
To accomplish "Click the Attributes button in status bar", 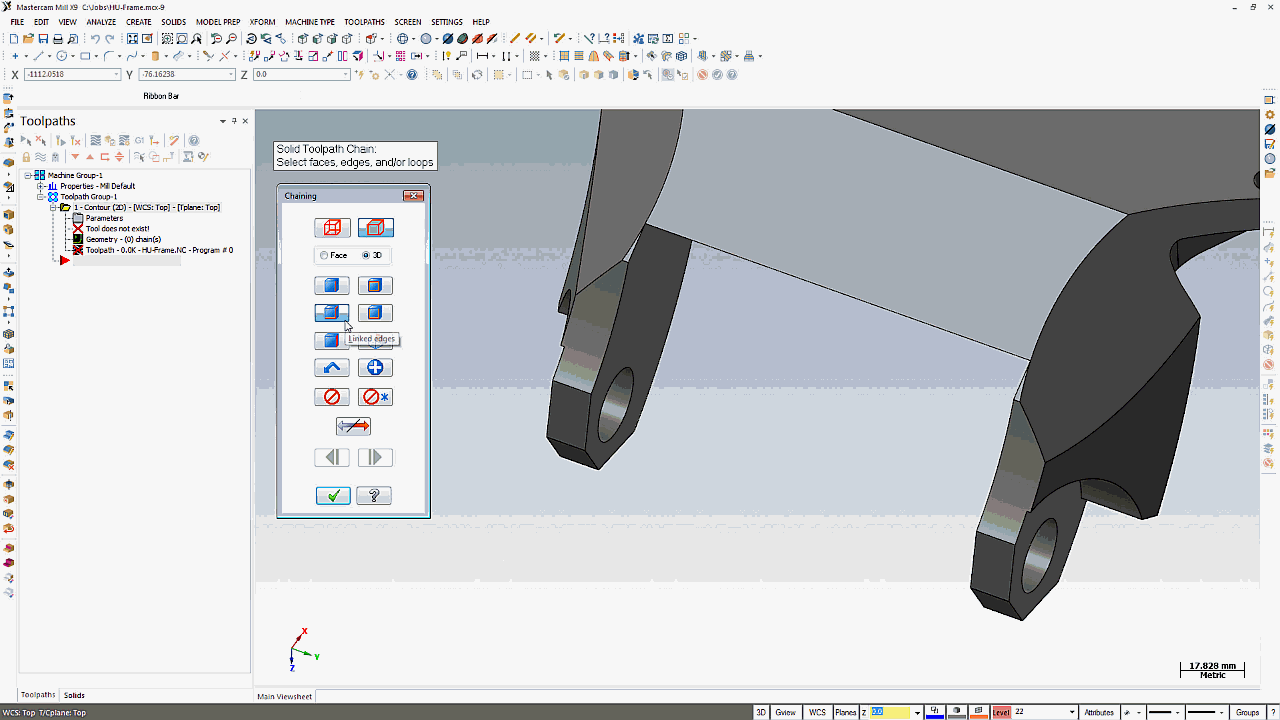I will click(1099, 712).
